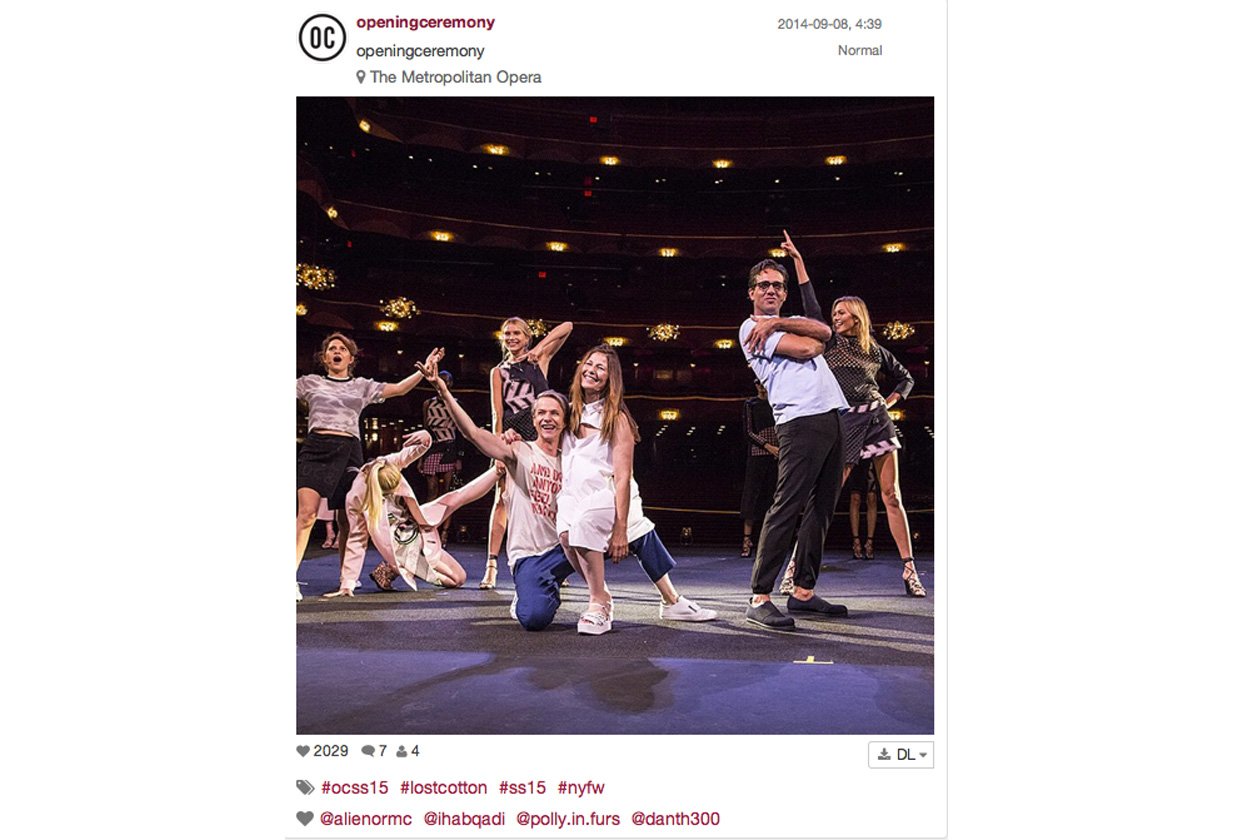Click the heart icon before liker names
1260x840 pixels.
[305, 819]
